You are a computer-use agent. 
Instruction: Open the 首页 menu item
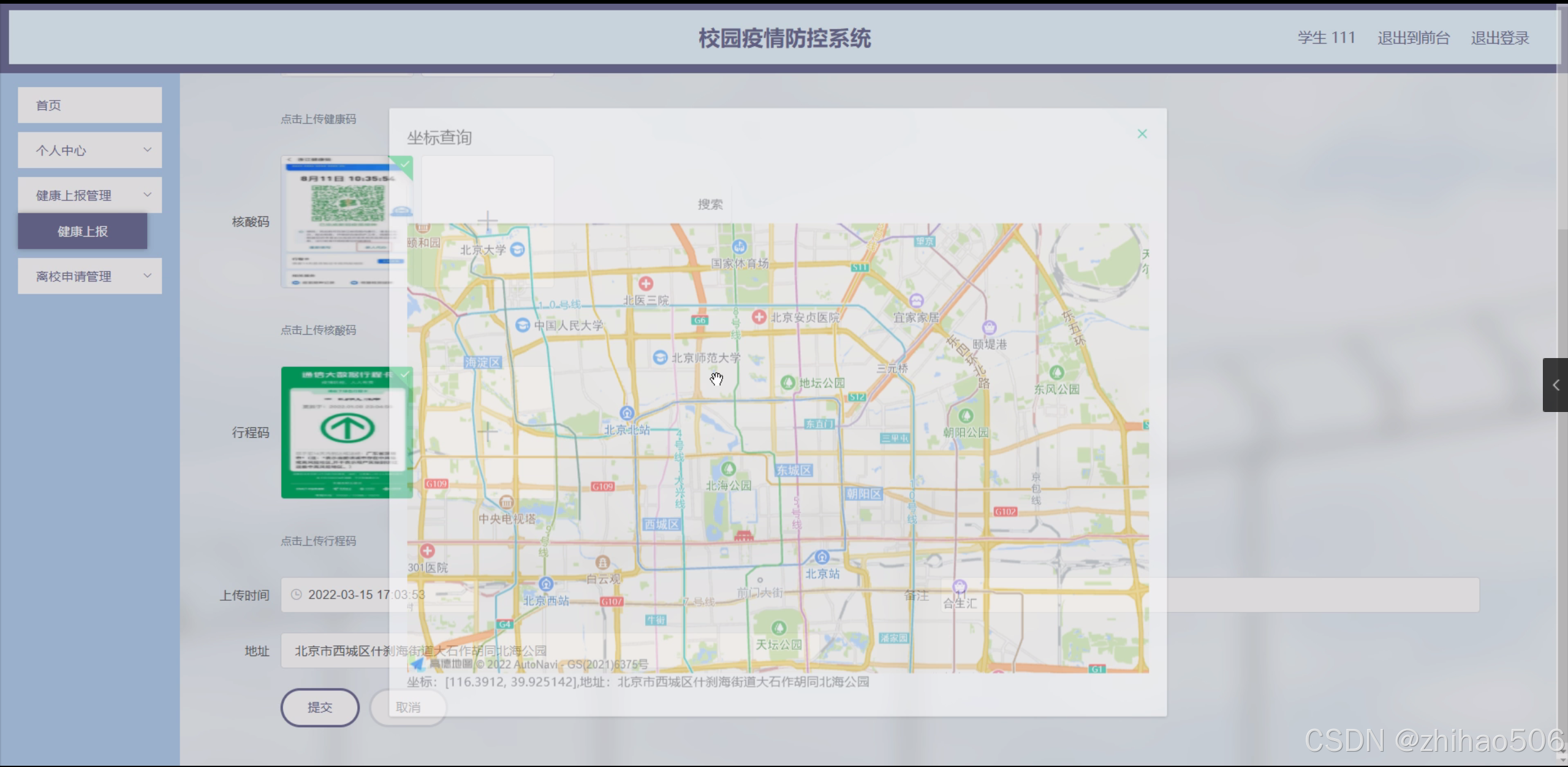click(x=89, y=105)
